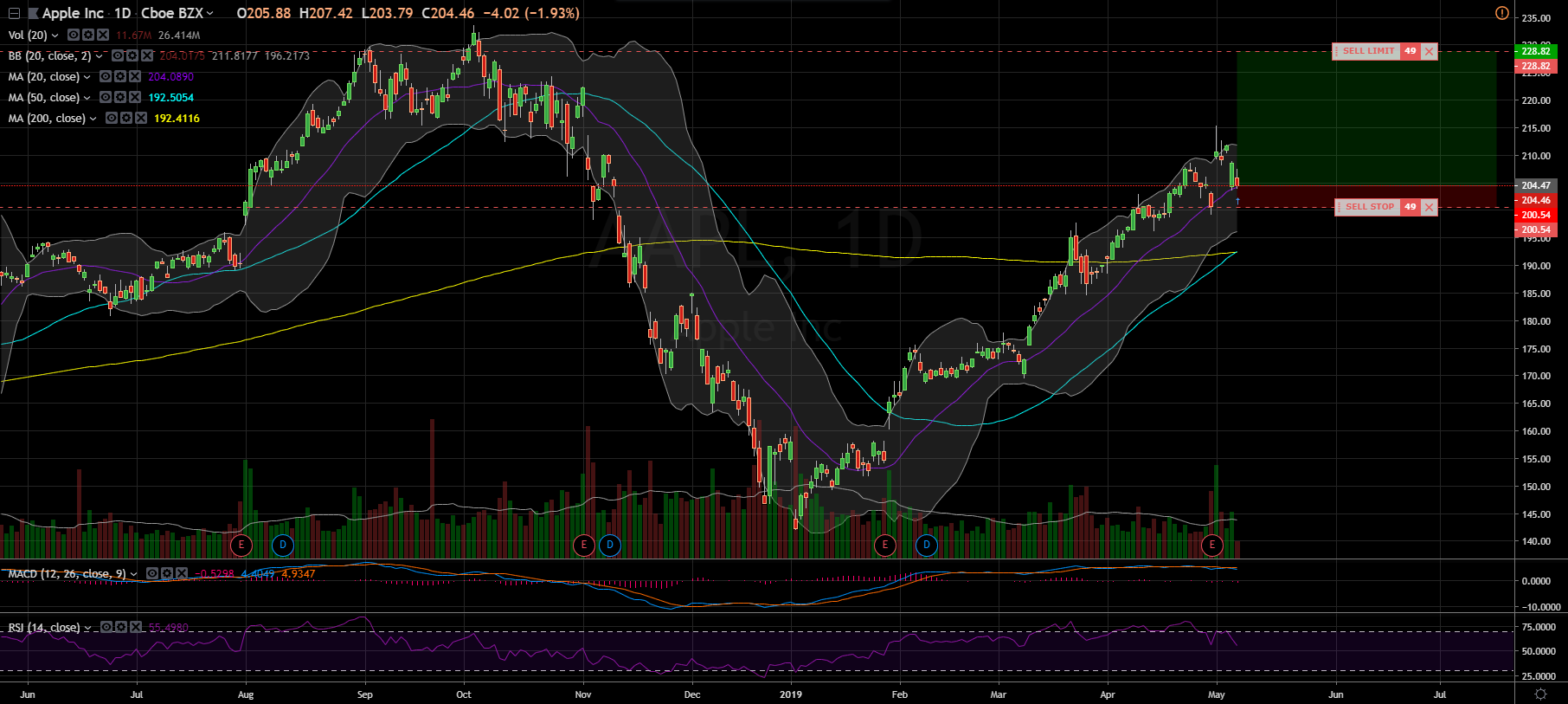The height and width of the screenshot is (704, 1568).
Task: Cancel the SELL LIMIT order with X
Action: click(1429, 51)
